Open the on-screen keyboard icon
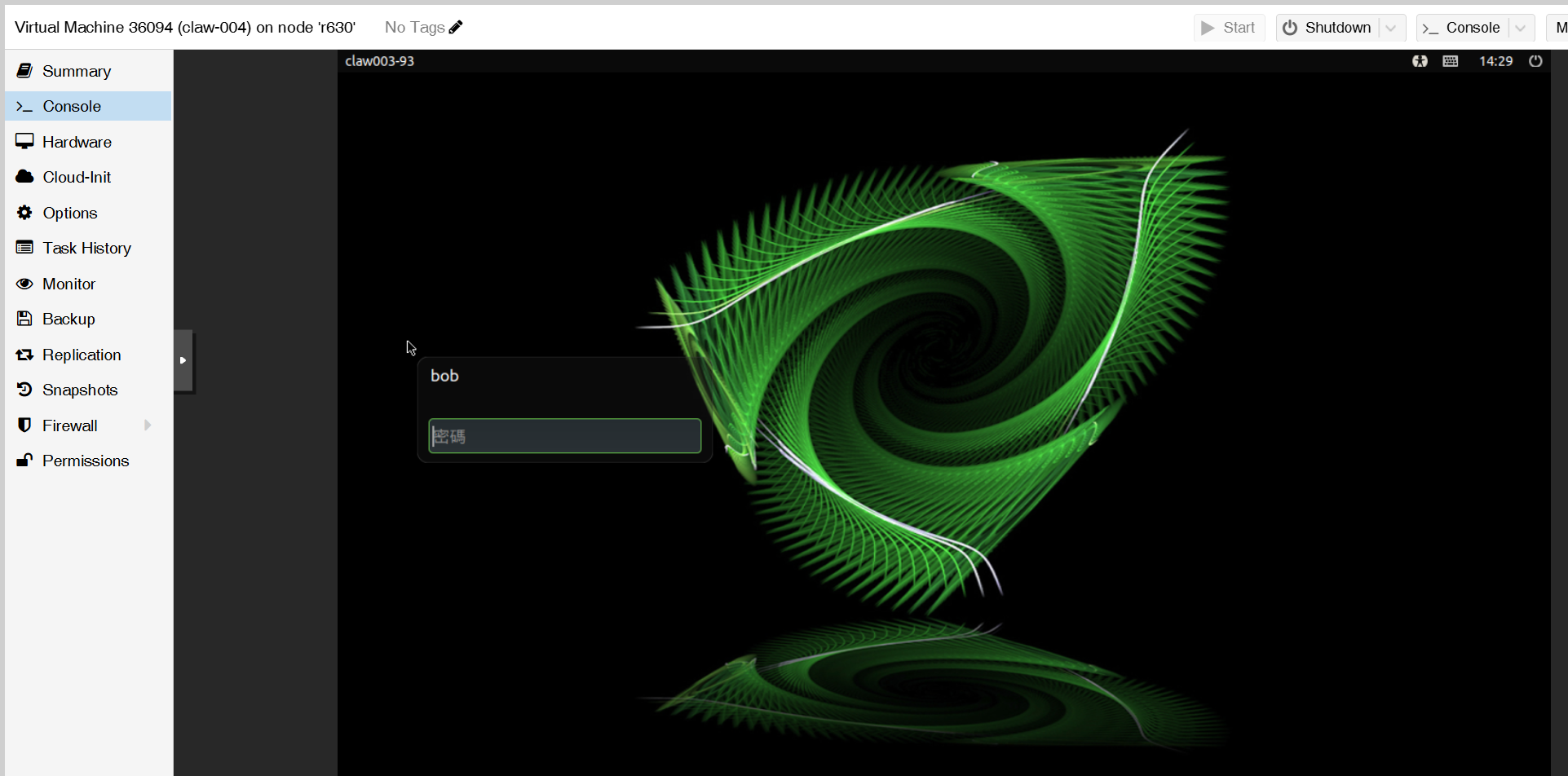The image size is (1568, 776). [1450, 61]
